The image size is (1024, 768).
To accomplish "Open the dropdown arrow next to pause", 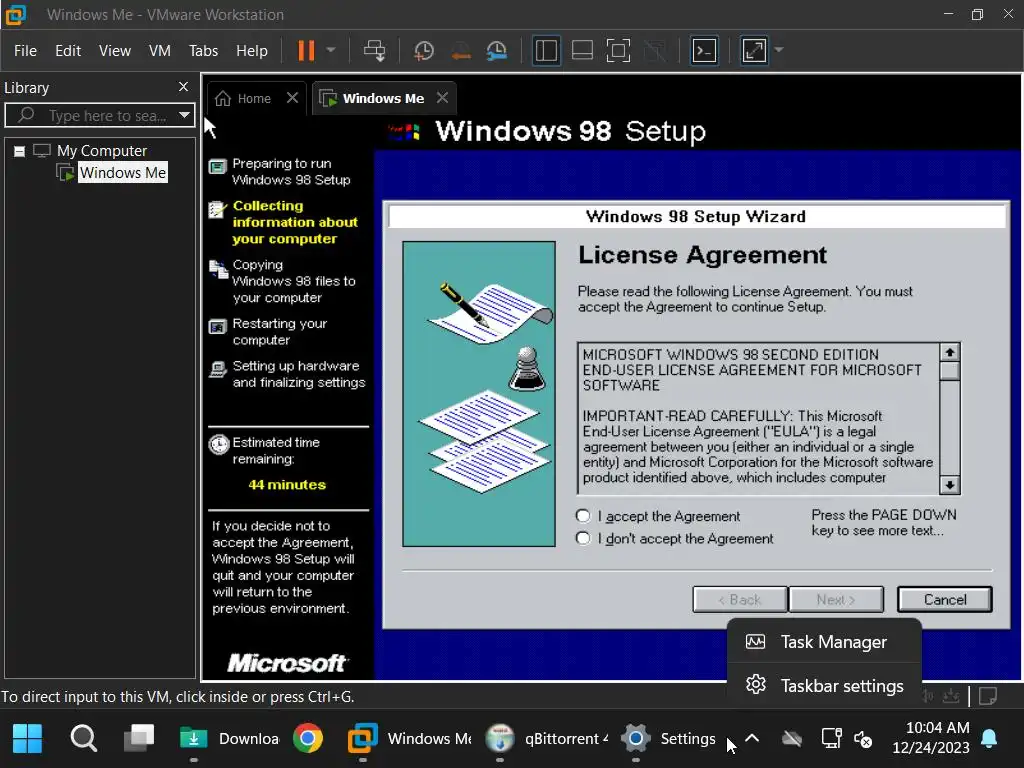I will pos(331,50).
